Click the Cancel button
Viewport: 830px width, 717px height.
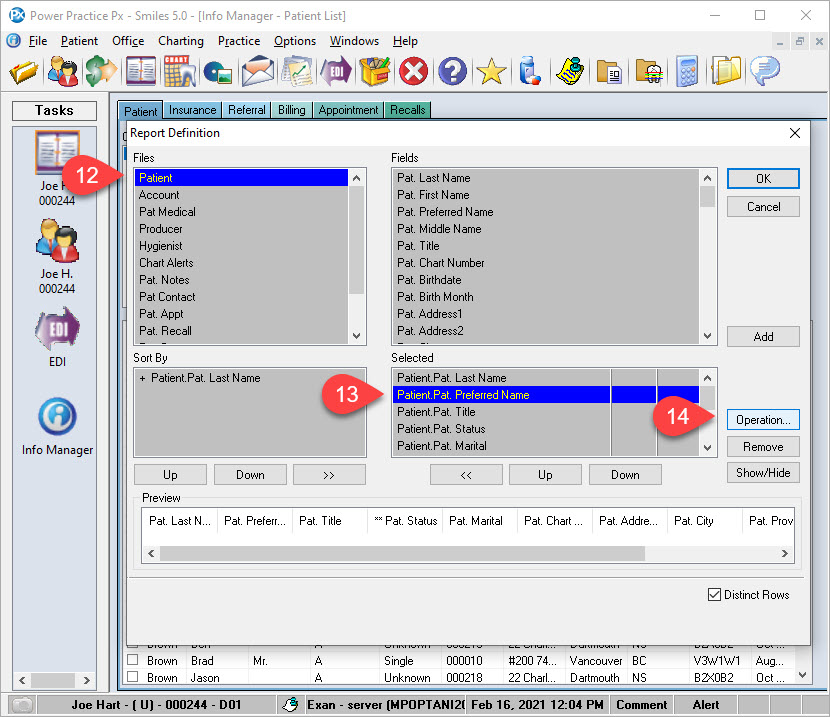click(763, 207)
